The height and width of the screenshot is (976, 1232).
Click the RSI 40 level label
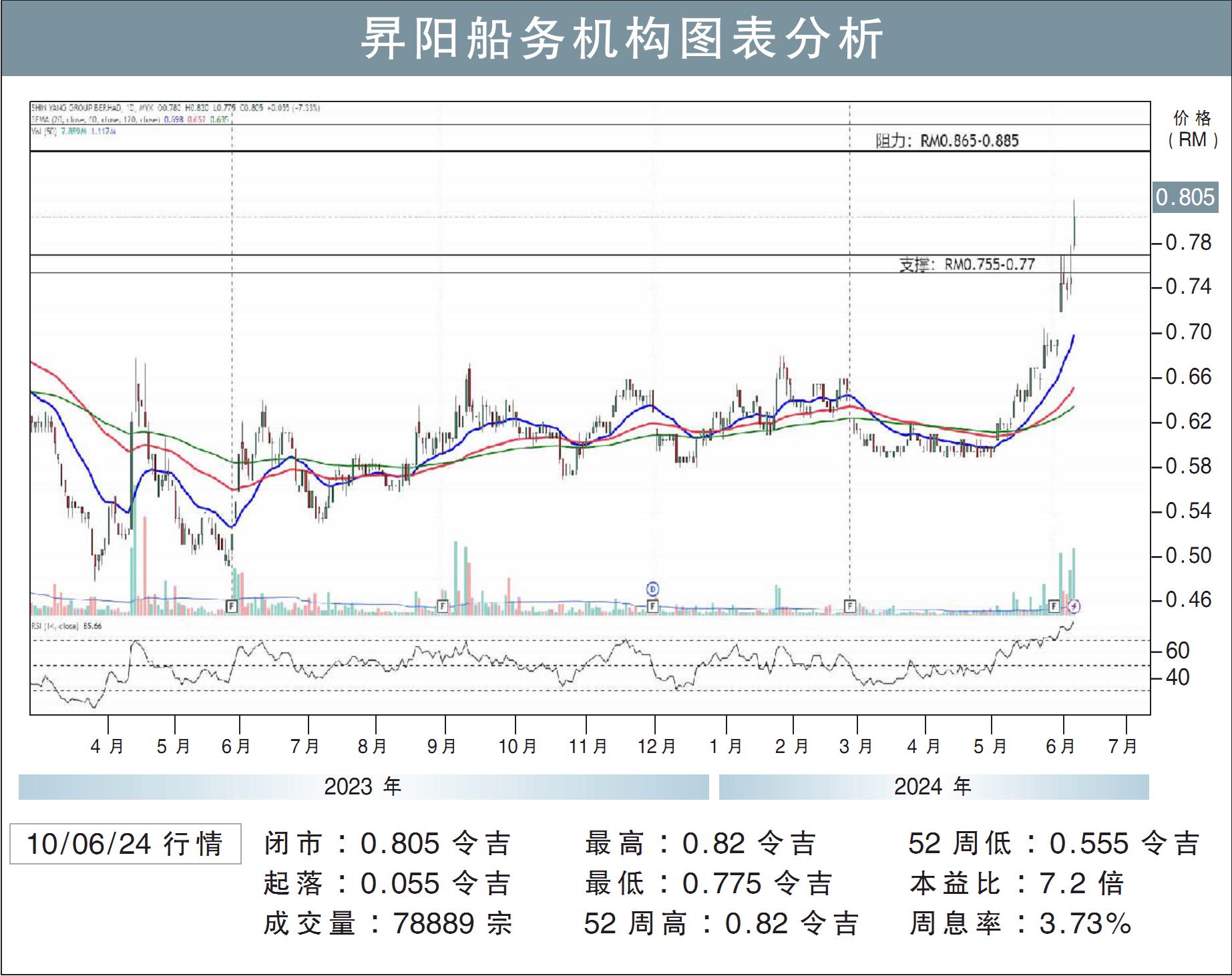pos(1178,677)
